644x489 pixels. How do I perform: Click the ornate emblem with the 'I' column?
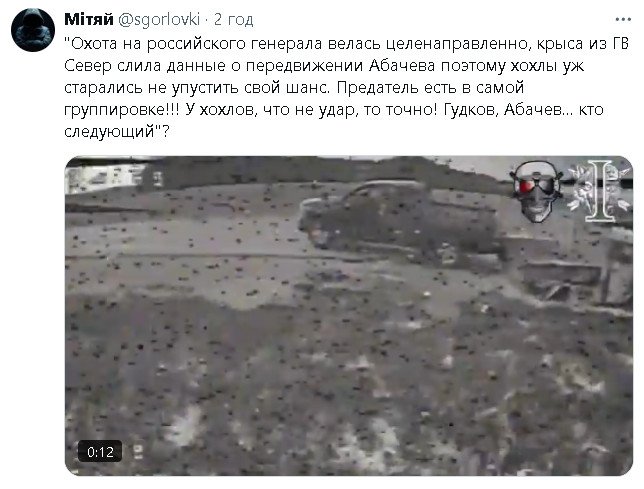pyautogui.click(x=599, y=191)
